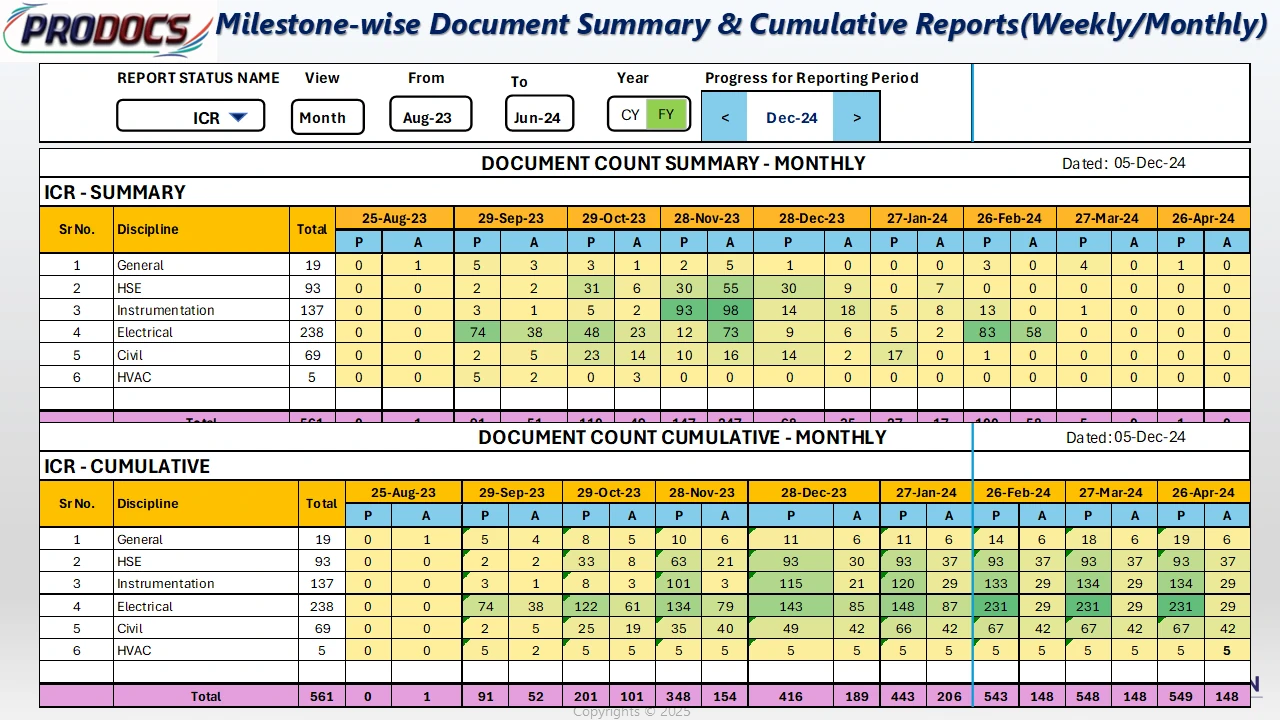This screenshot has height=720, width=1280.
Task: Click the Dec-24 reporting period cell
Action: 791,117
